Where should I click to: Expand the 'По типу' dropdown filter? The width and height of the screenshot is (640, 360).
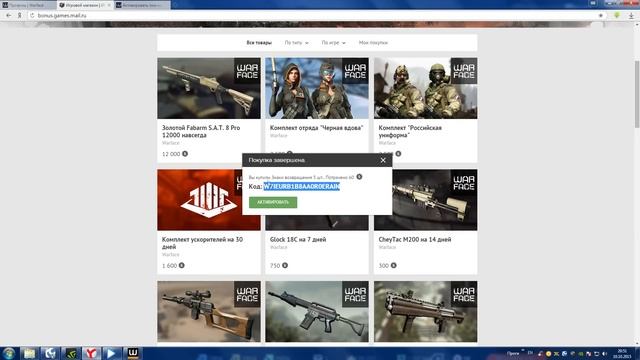296,42
